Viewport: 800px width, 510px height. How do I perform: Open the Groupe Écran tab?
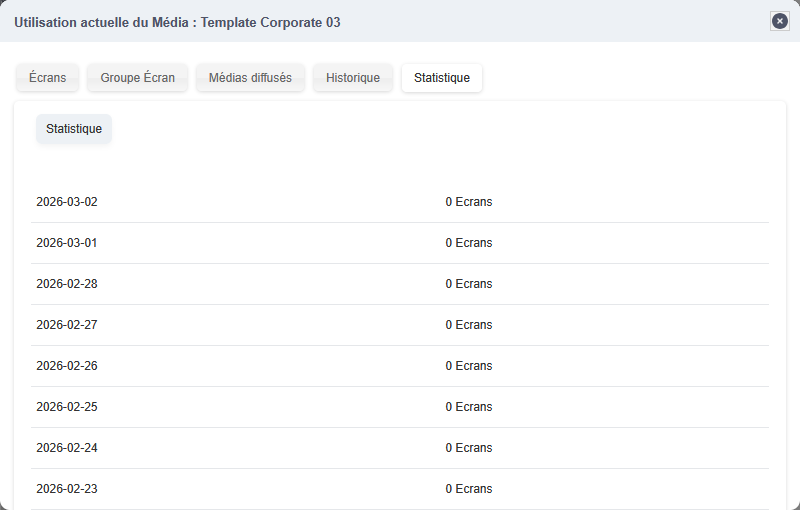pos(138,78)
